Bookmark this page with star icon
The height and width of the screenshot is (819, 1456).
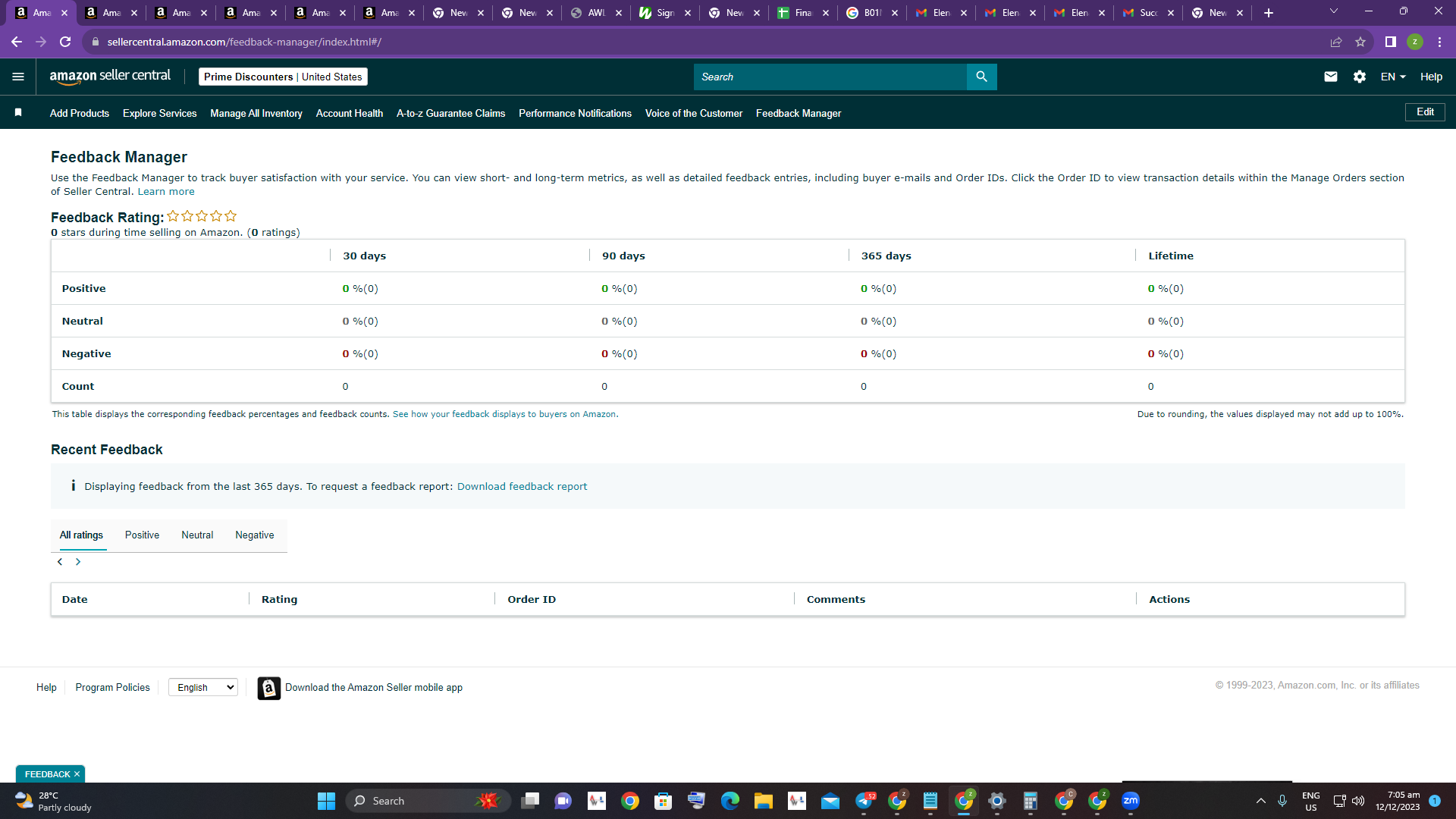click(x=1360, y=42)
